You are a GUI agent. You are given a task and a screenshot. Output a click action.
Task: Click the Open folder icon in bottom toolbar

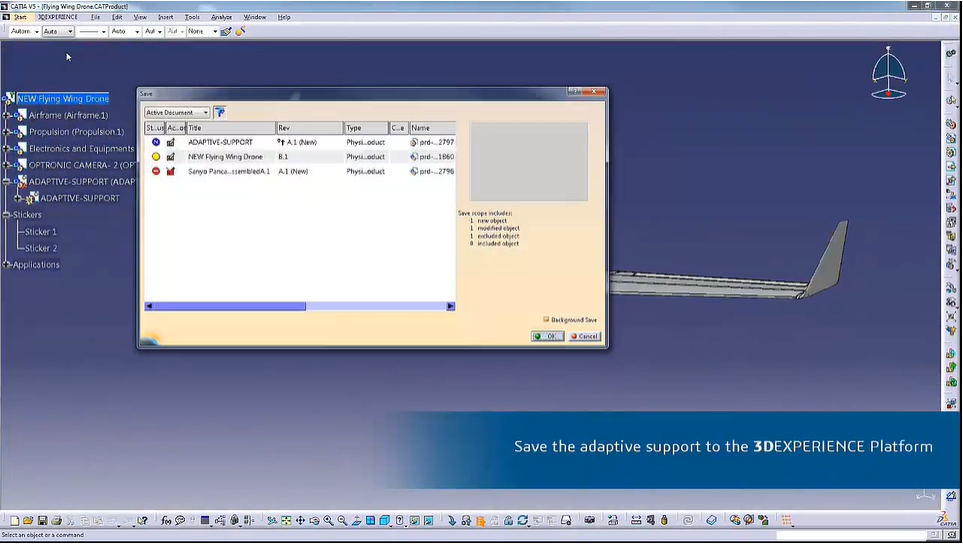point(28,521)
